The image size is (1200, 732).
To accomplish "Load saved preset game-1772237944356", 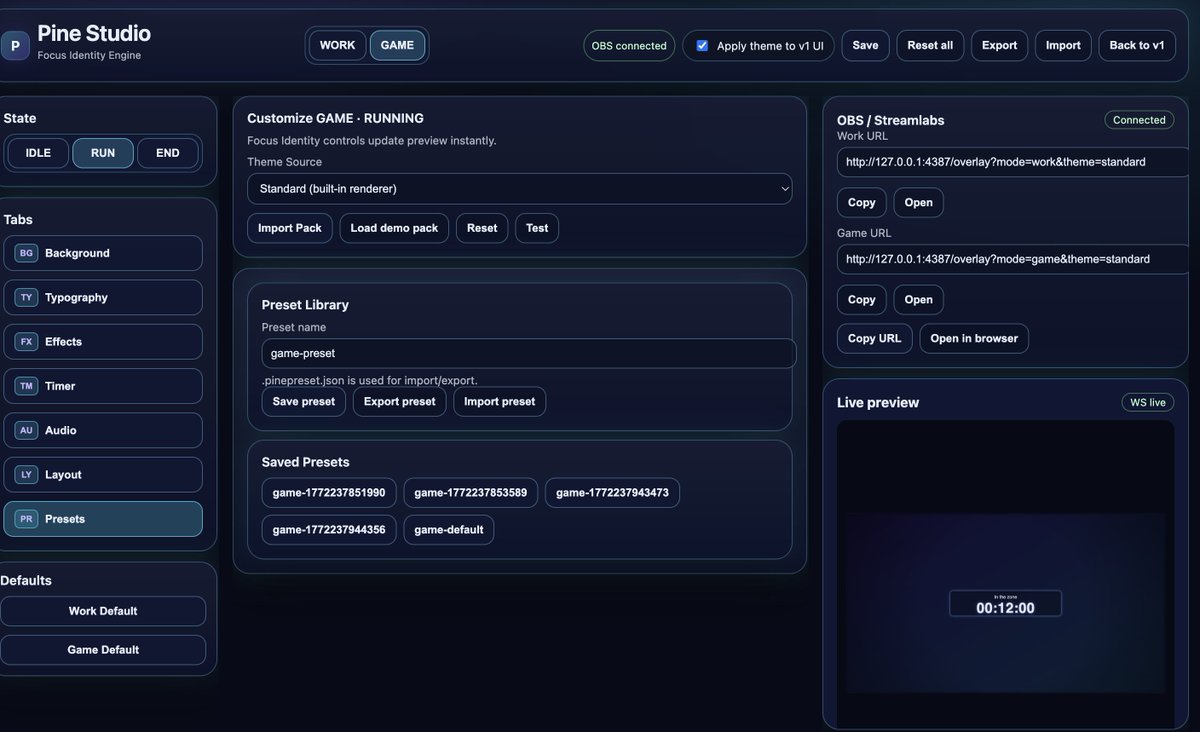I will click(329, 529).
